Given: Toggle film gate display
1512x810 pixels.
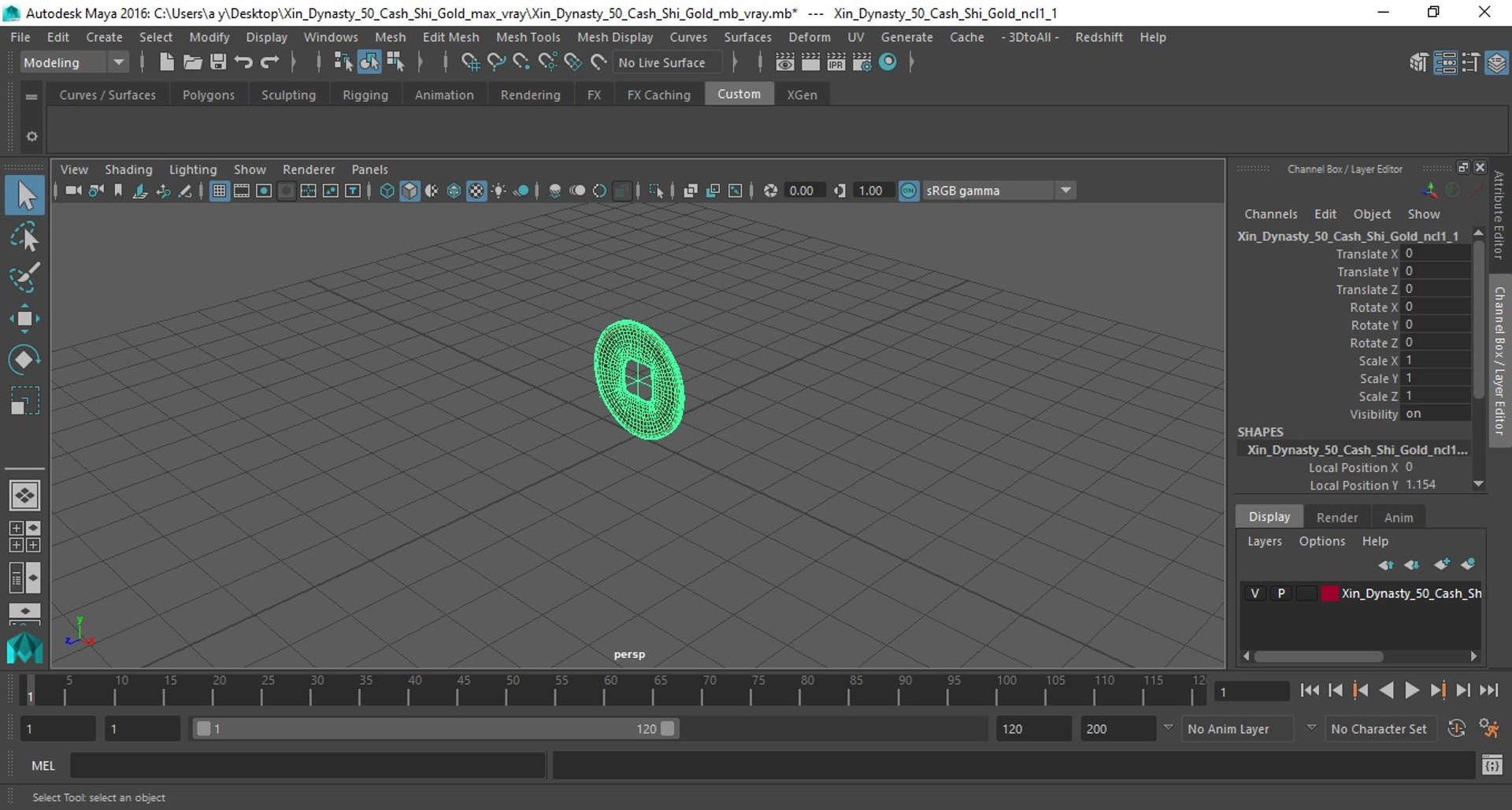Looking at the screenshot, I should click(x=242, y=191).
